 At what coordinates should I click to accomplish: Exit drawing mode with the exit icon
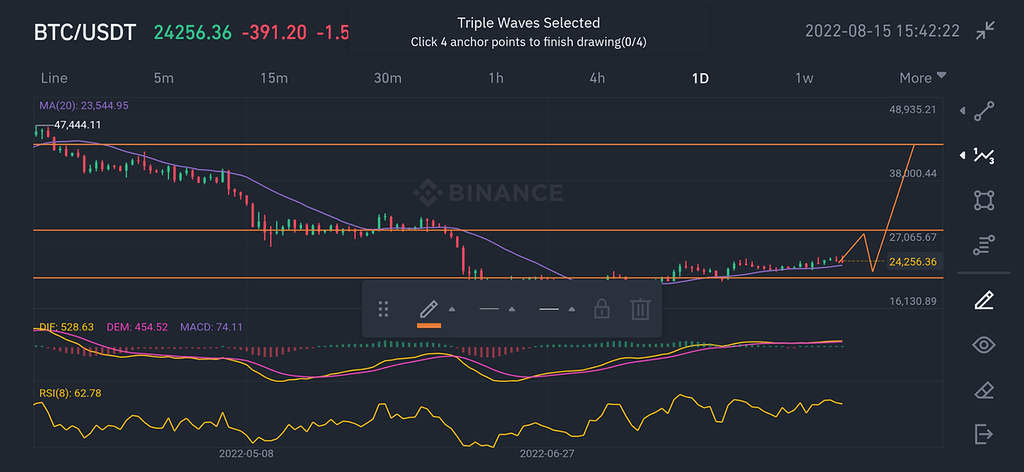985,434
